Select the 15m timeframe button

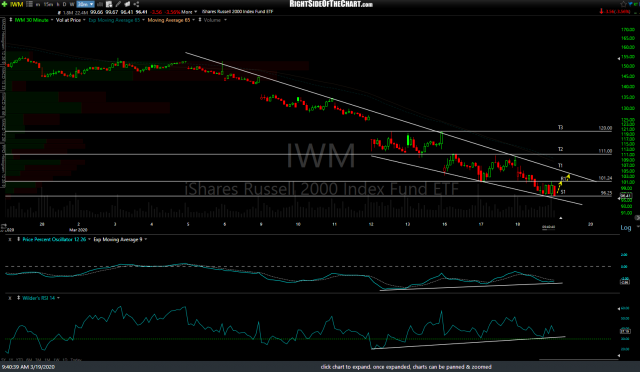click(x=48, y=4)
